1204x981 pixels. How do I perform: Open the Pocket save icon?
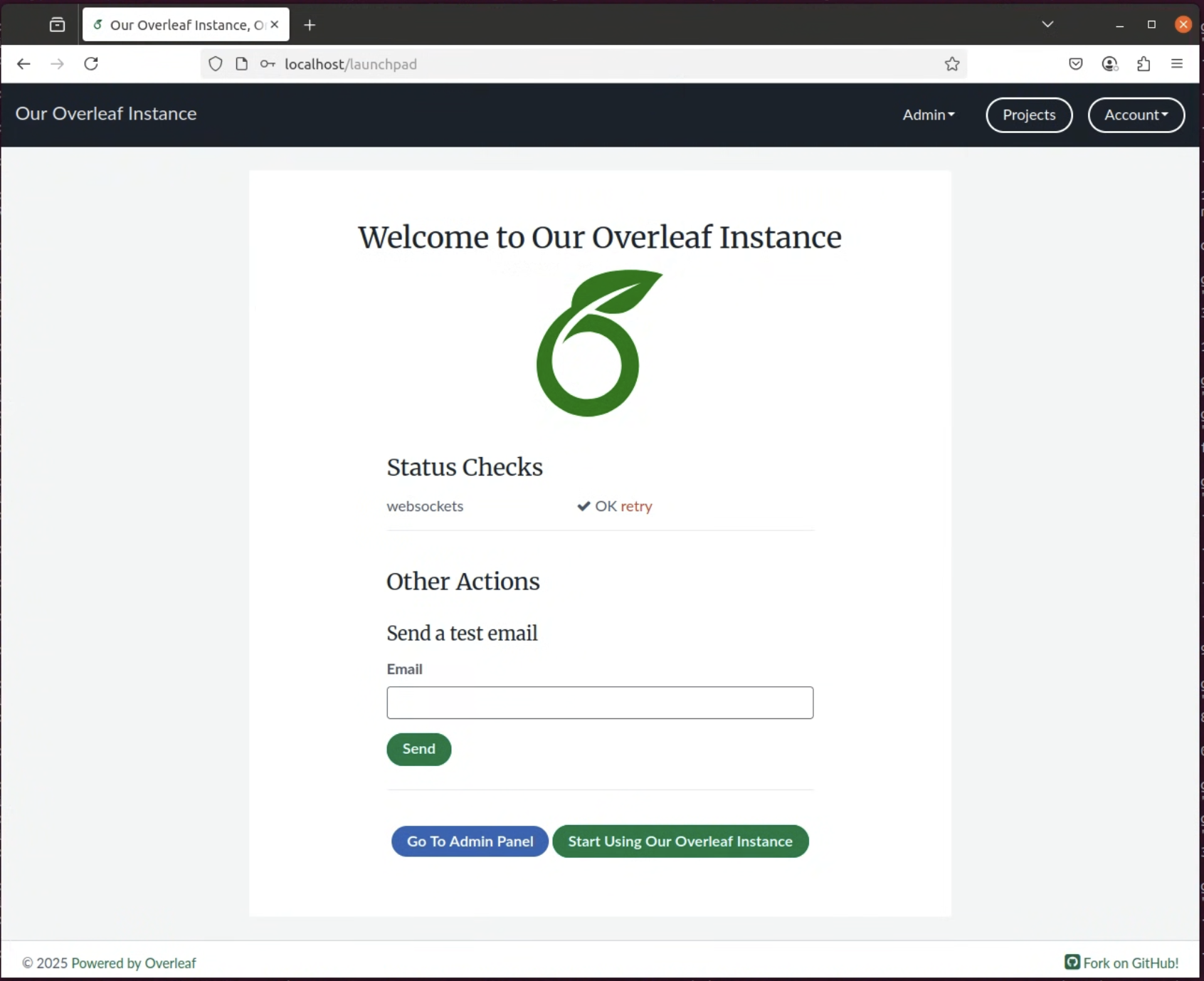click(1076, 64)
